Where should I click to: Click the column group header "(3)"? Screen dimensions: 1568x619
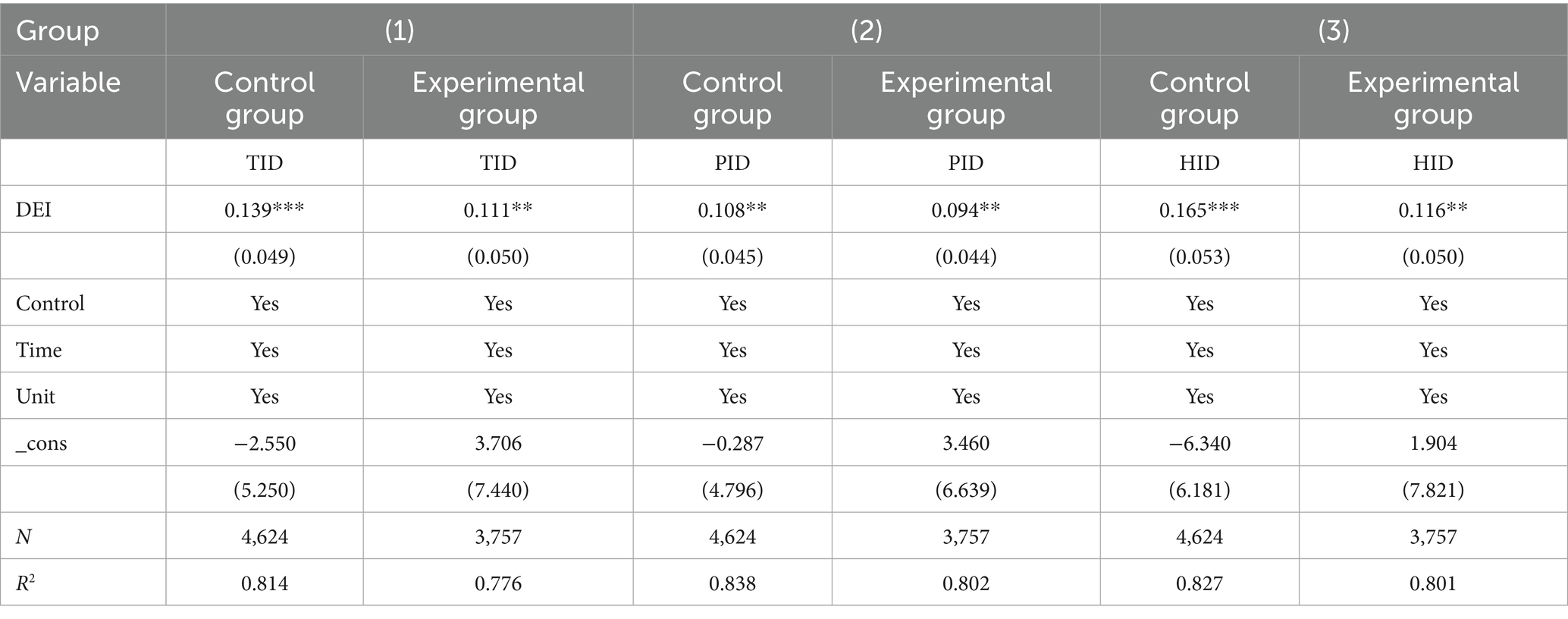point(1333,30)
